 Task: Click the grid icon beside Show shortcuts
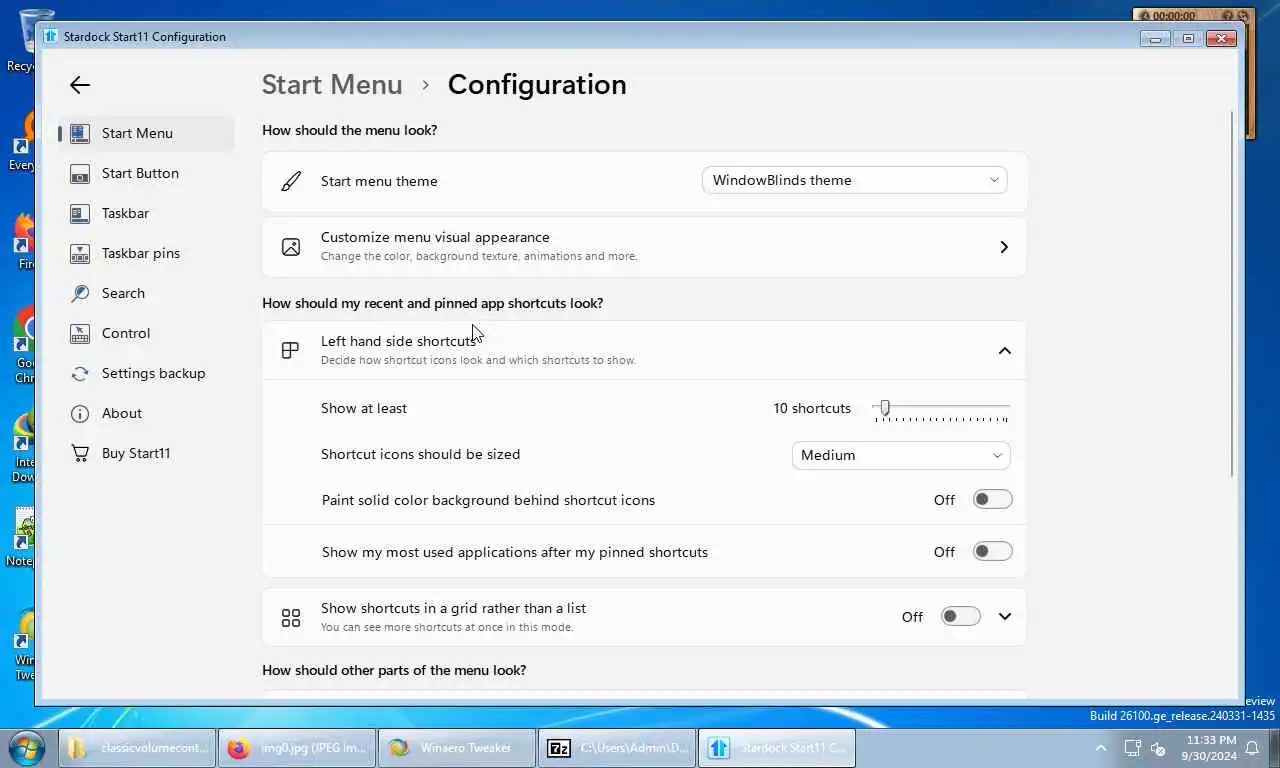291,618
